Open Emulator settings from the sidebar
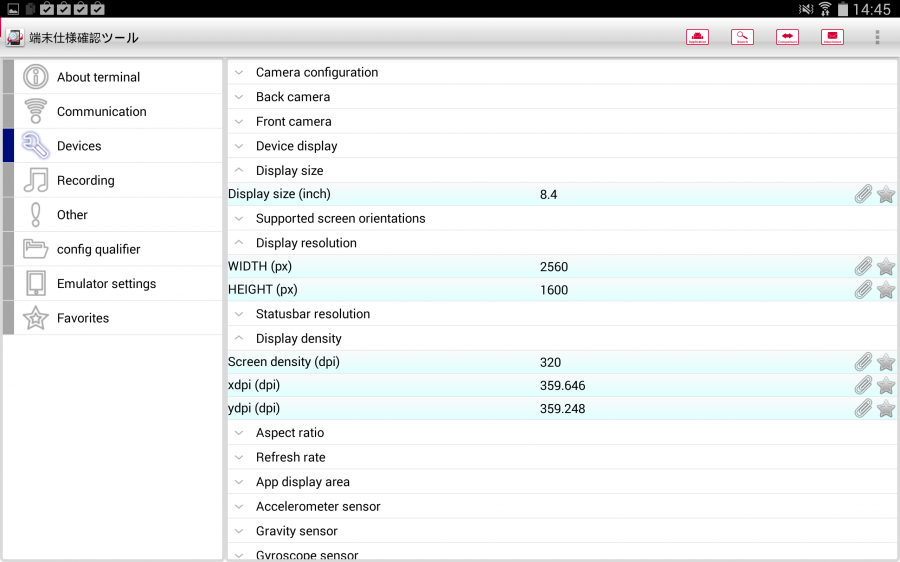 [106, 283]
